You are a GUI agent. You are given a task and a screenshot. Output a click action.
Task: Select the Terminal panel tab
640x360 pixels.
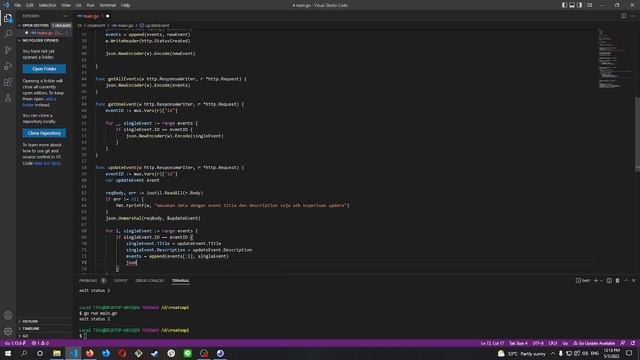180,280
